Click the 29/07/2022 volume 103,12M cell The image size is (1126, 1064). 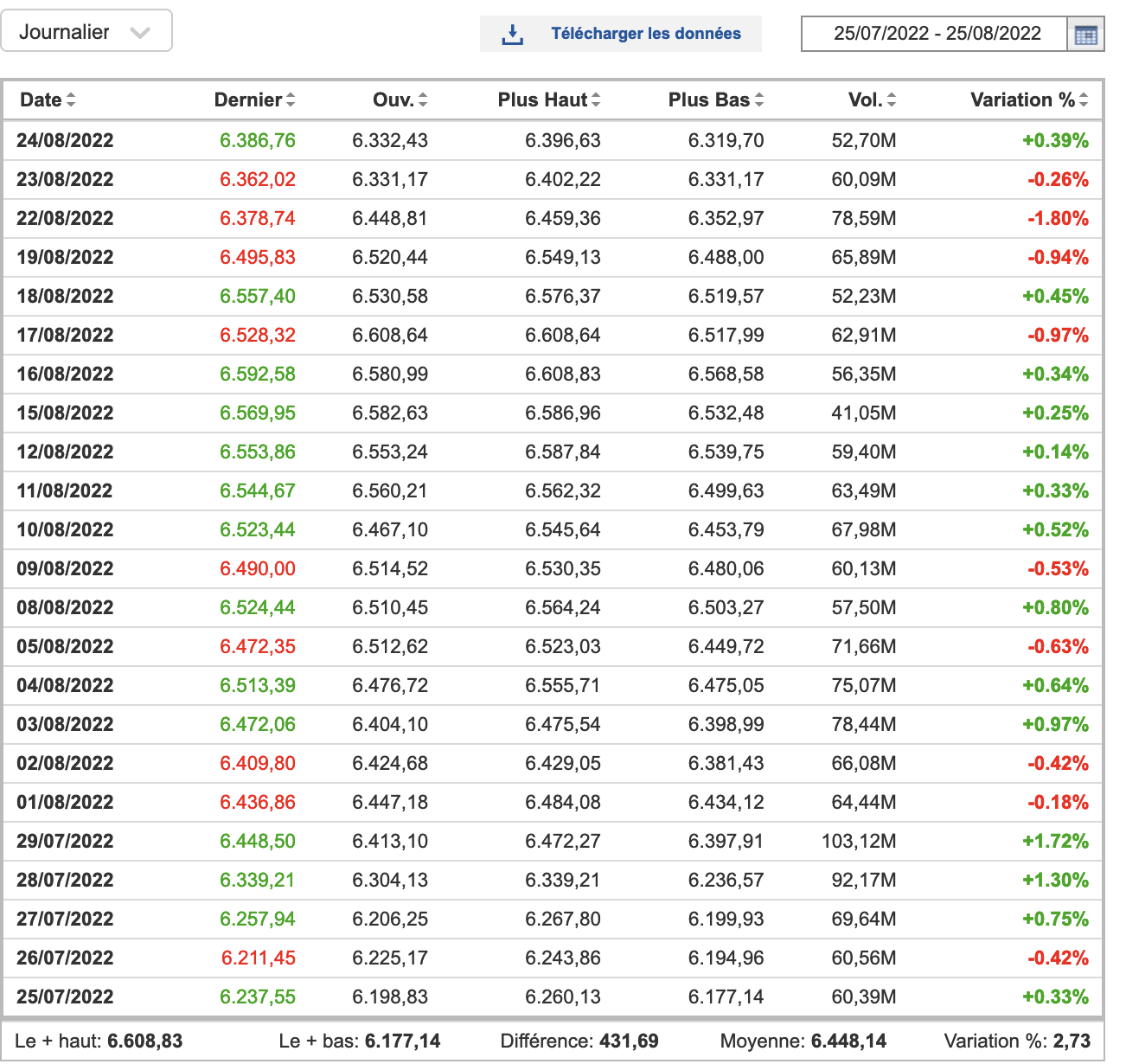(859, 841)
